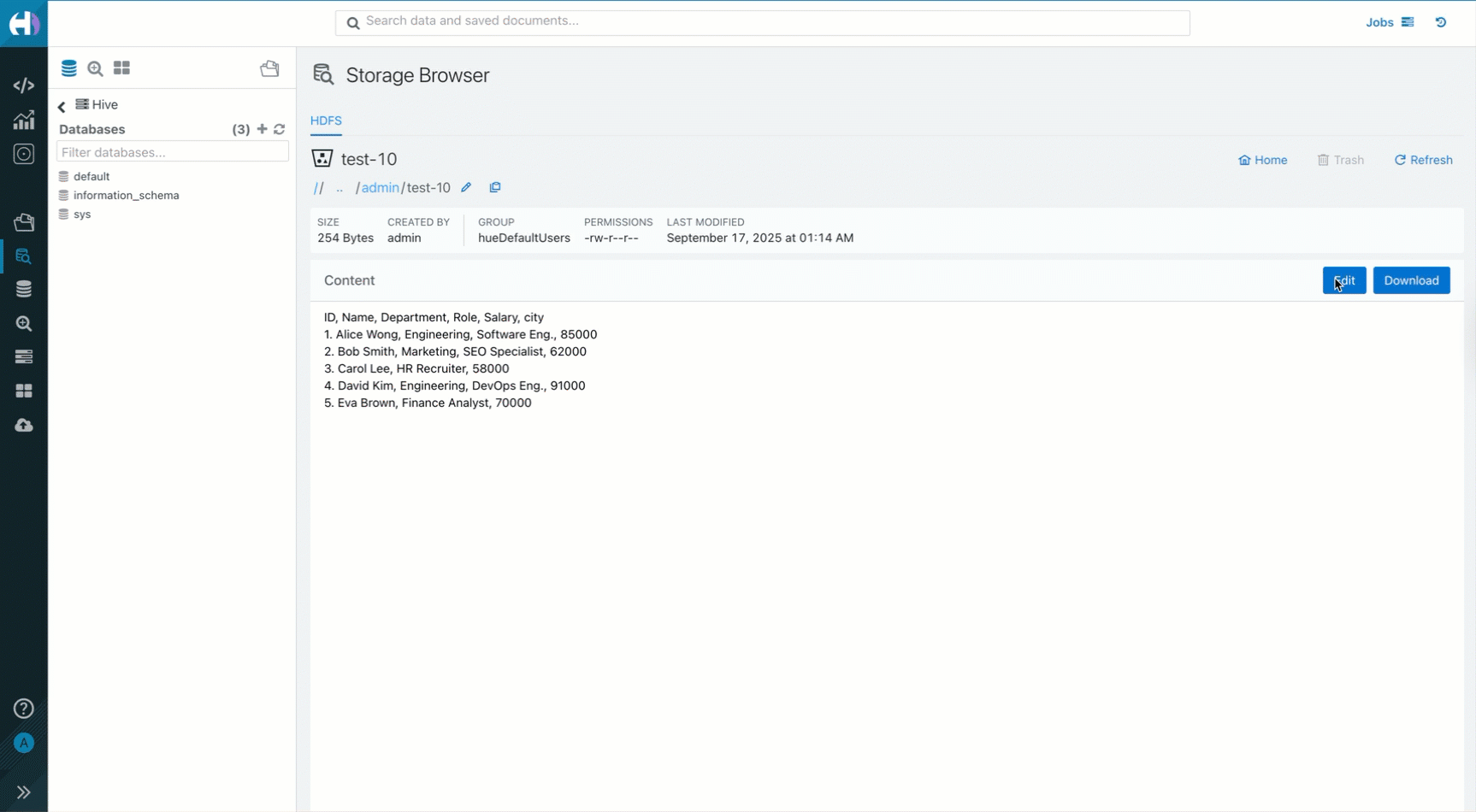Click the Filter databases input field

click(x=173, y=152)
